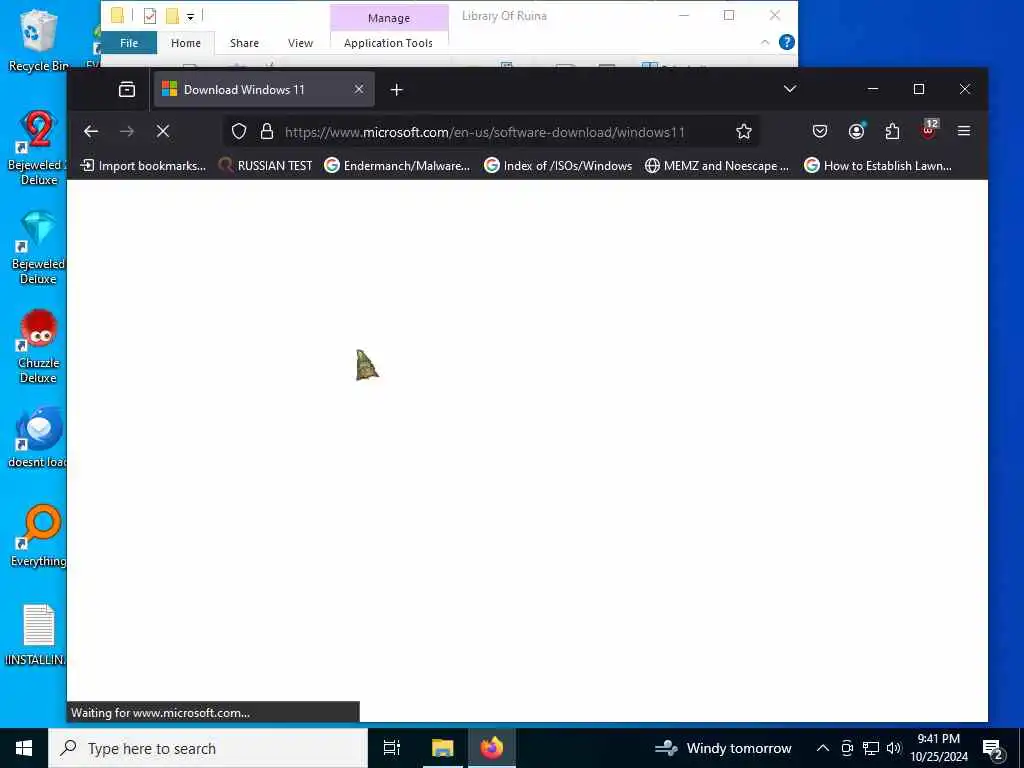Open Save to Pocket icon
The image size is (1024, 768).
[820, 131]
